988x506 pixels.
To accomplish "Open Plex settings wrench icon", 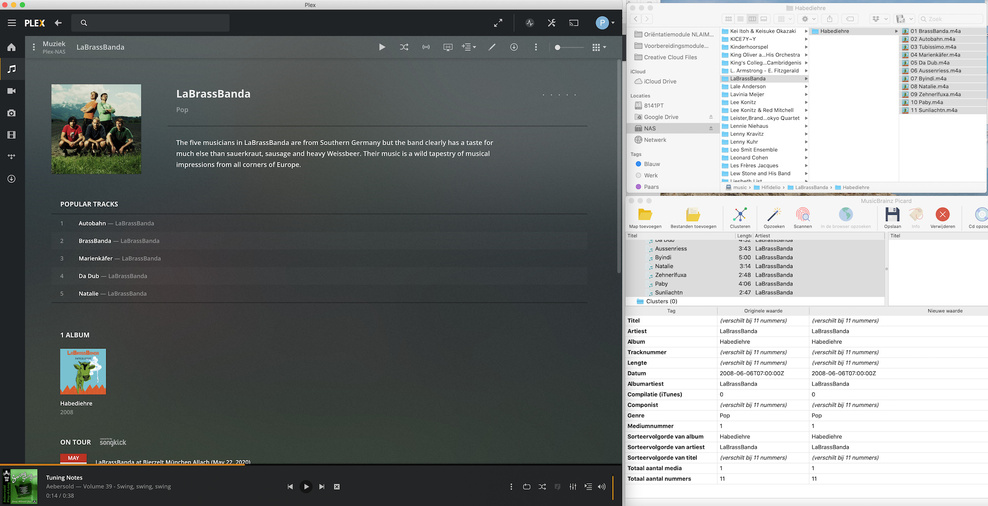I will coord(551,23).
